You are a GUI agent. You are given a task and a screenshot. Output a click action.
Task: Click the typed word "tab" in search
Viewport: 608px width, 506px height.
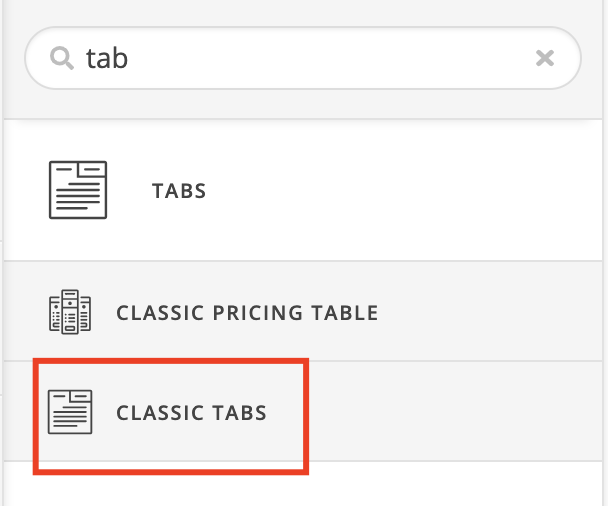point(107,59)
